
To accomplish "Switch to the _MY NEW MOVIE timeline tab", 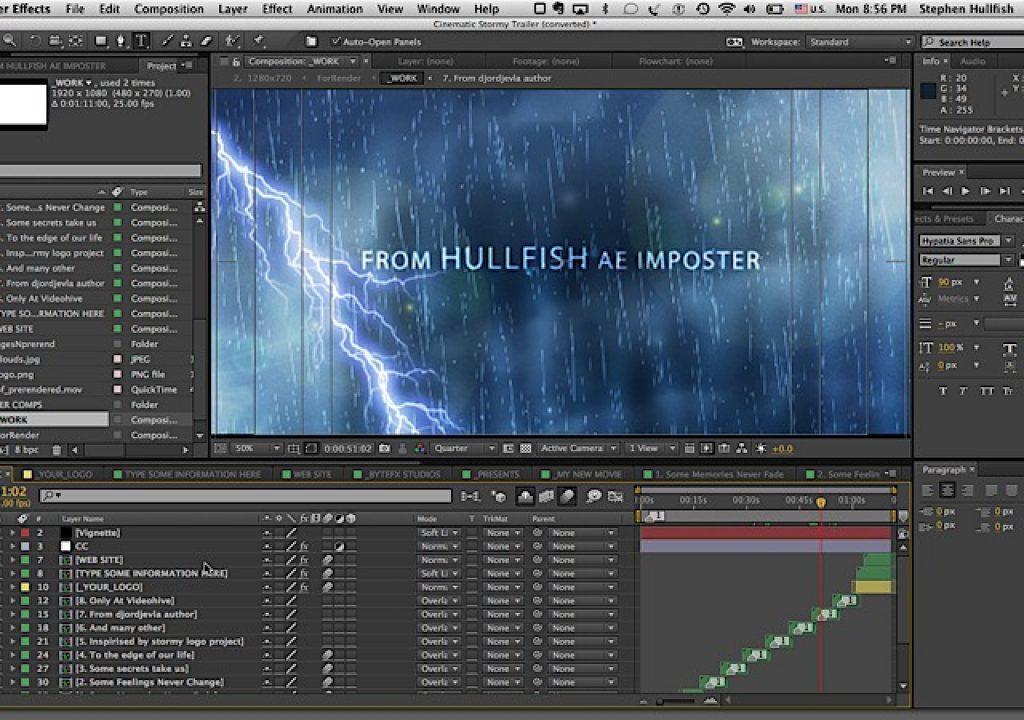I will 581,474.
